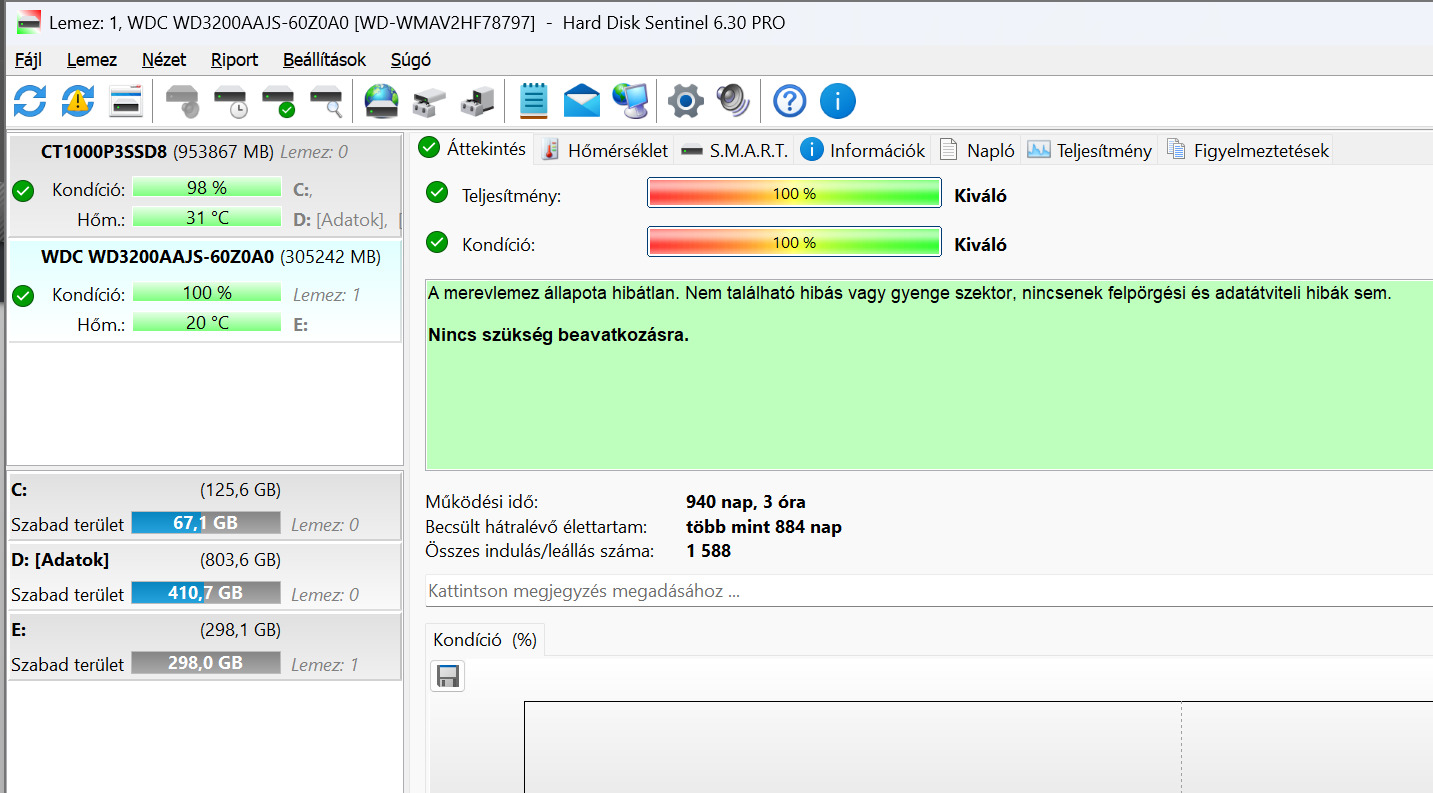This screenshot has width=1433, height=793.
Task: Open settings via the gear icon
Action: pos(686,100)
